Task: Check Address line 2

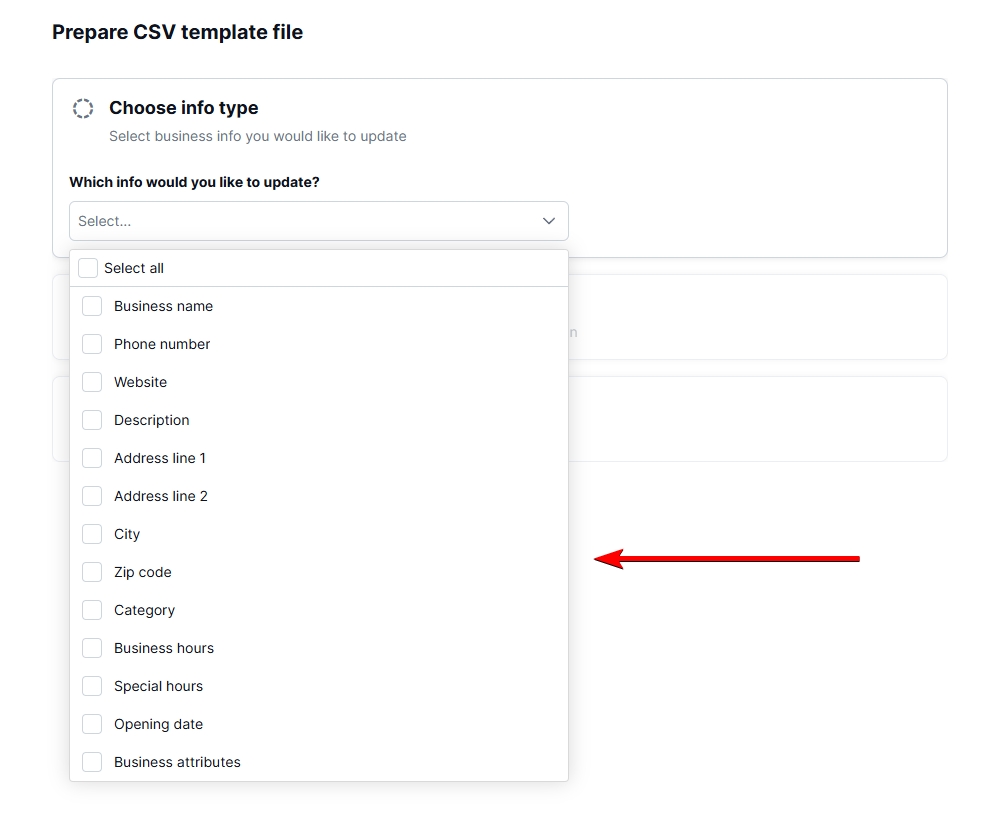Action: tap(92, 496)
